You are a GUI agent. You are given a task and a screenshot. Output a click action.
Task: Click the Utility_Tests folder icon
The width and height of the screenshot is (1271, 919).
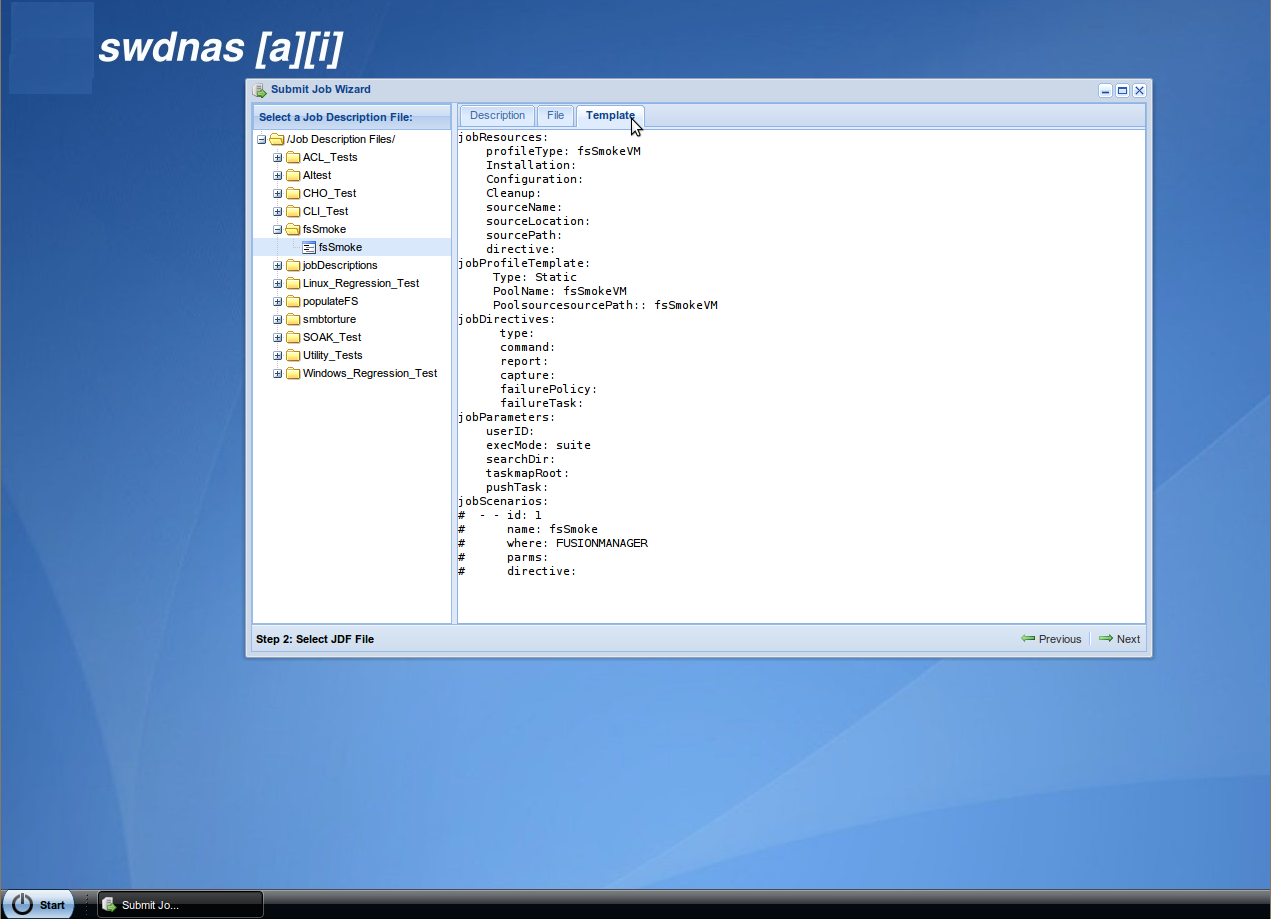[293, 355]
